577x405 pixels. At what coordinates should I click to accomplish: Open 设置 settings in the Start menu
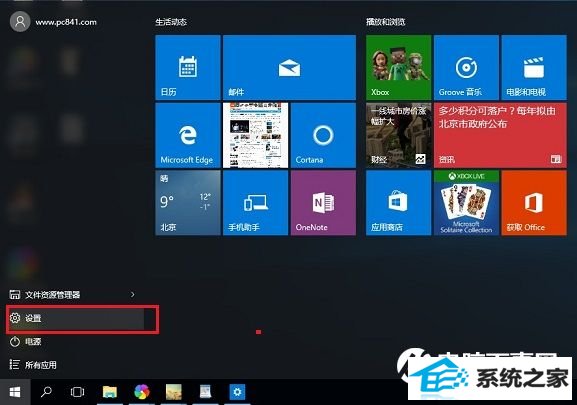tap(76, 319)
